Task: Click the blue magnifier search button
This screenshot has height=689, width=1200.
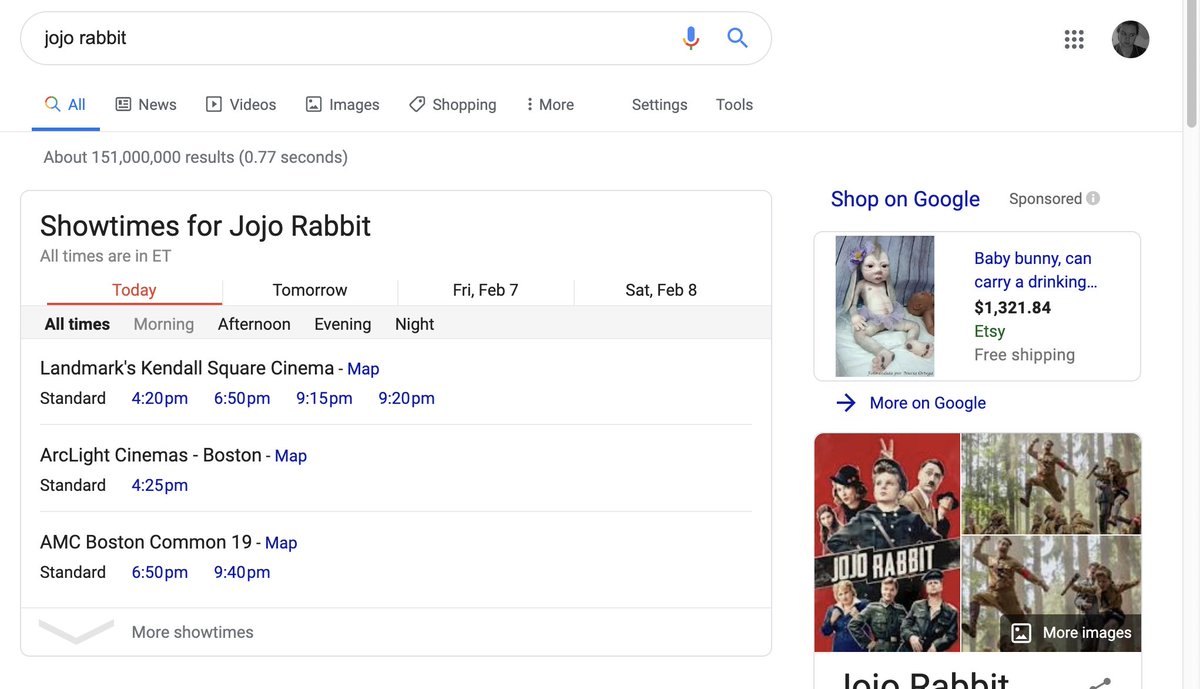Action: pyautogui.click(x=737, y=38)
